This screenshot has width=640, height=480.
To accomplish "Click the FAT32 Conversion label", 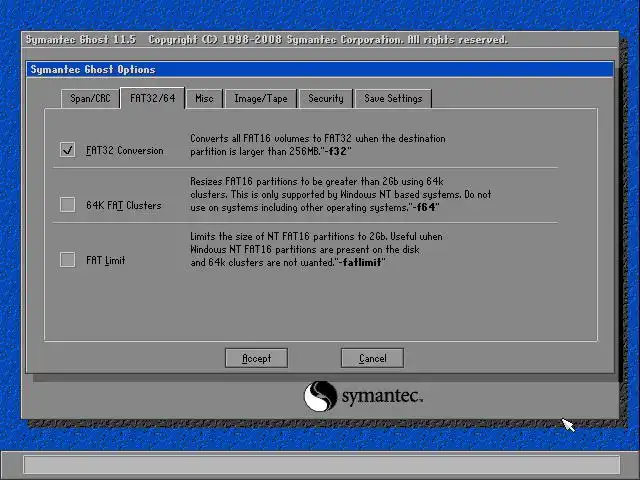I will click(124, 151).
